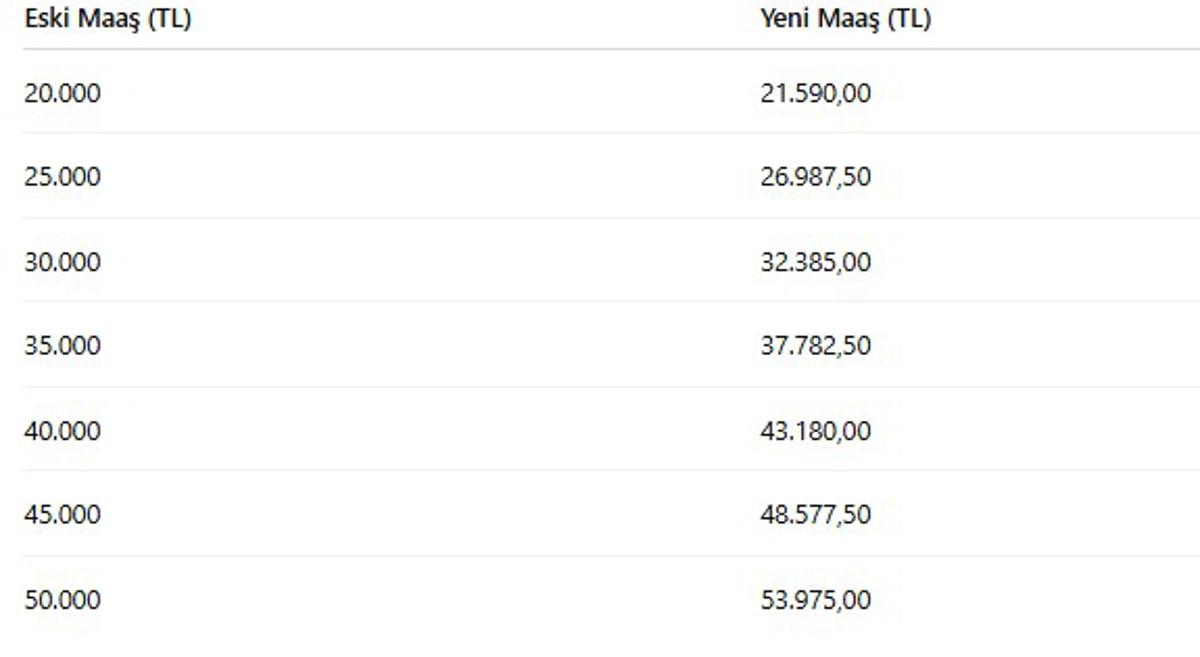Choose the 35.000 old salary entry
The width and height of the screenshot is (1200, 657).
[x=62, y=346]
